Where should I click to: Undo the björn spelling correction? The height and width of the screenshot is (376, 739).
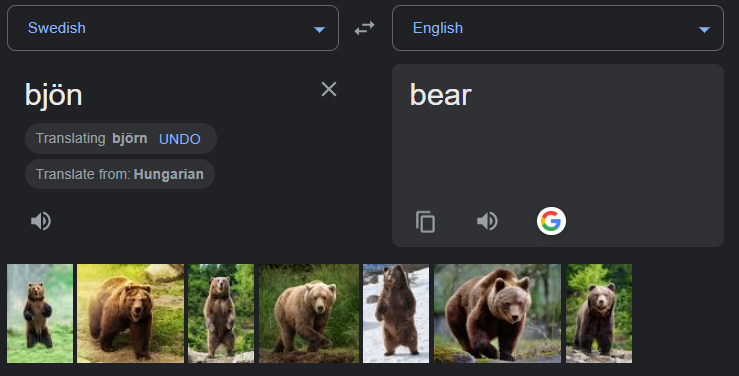coord(180,139)
